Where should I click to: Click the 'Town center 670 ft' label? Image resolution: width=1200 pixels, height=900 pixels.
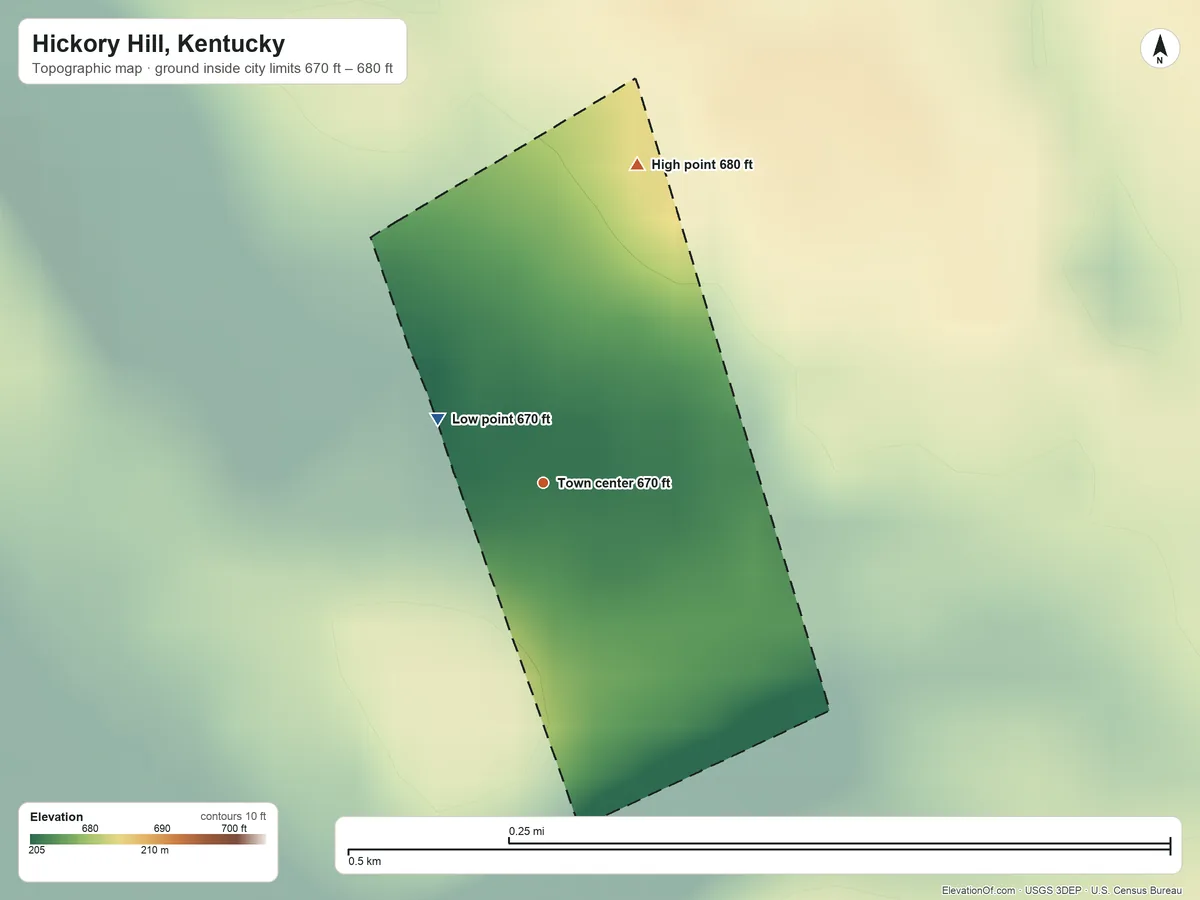click(x=614, y=483)
